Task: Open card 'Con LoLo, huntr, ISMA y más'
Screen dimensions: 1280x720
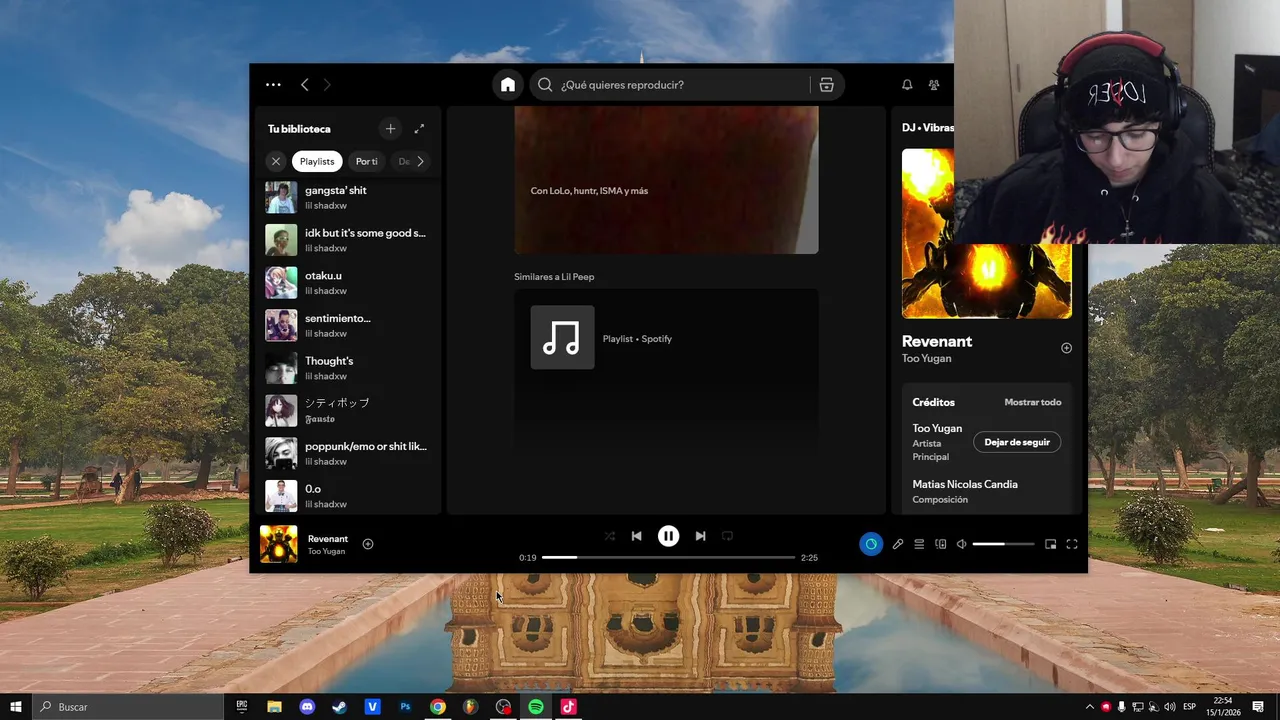Action: point(666,180)
